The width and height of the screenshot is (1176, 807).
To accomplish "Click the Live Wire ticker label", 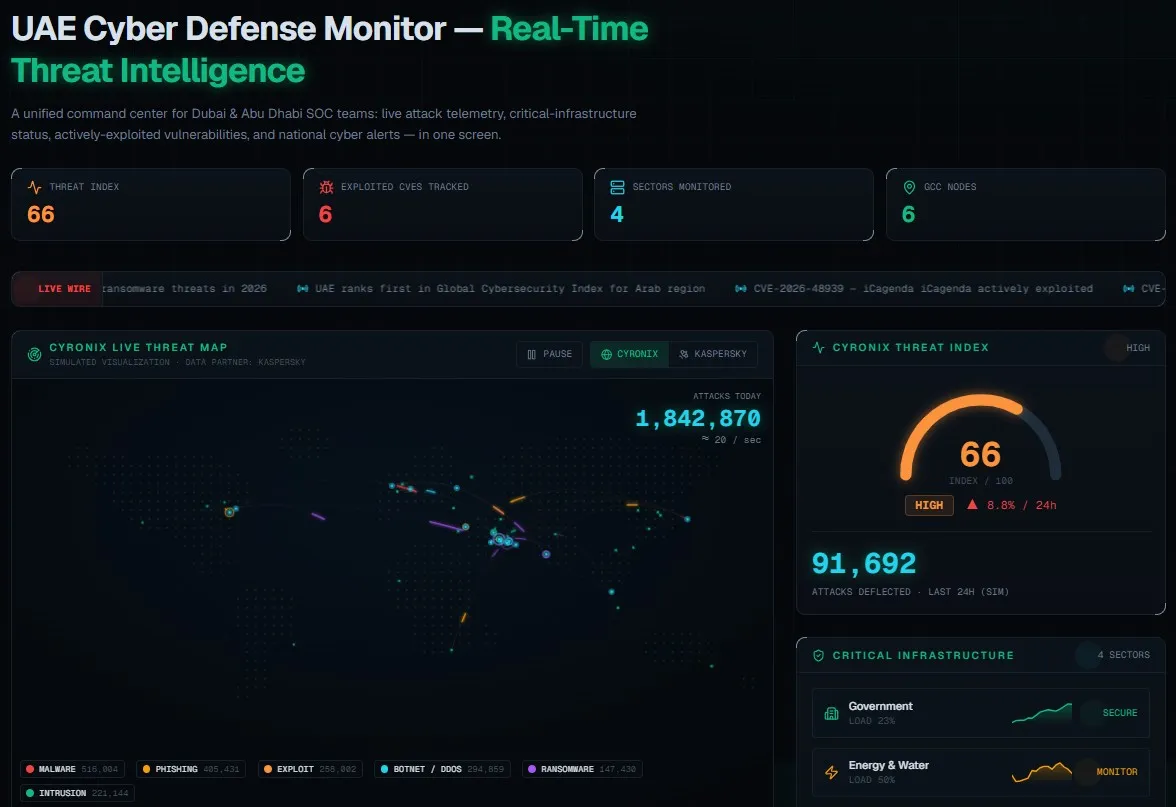I will coord(64,289).
